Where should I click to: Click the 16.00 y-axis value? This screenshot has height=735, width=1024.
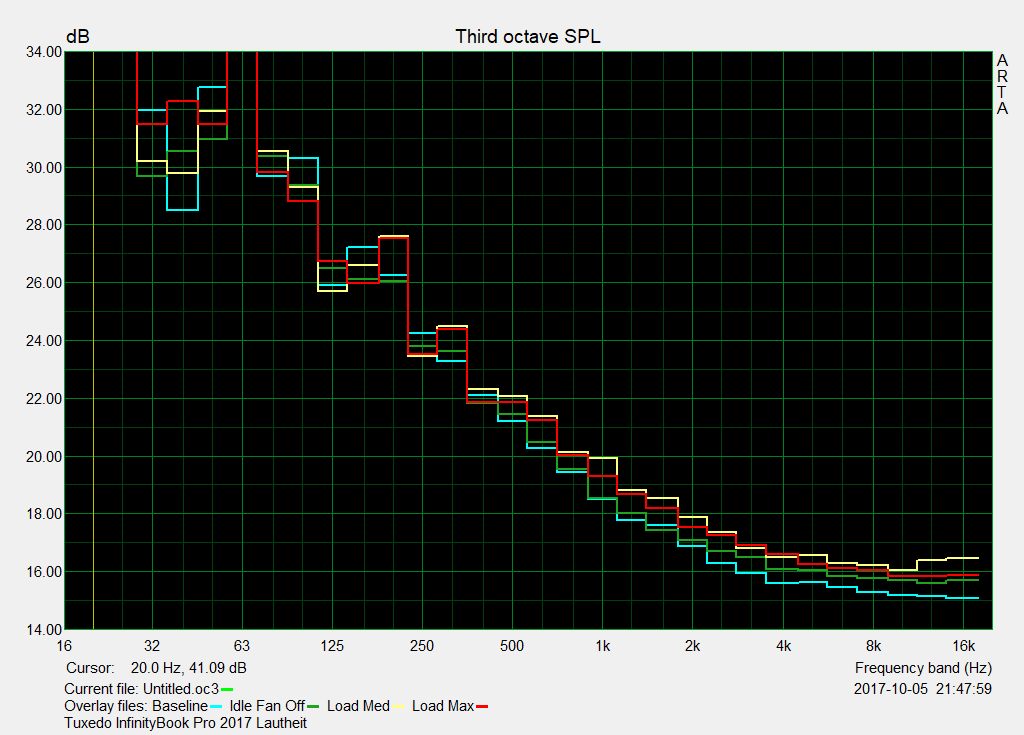[x=44, y=572]
